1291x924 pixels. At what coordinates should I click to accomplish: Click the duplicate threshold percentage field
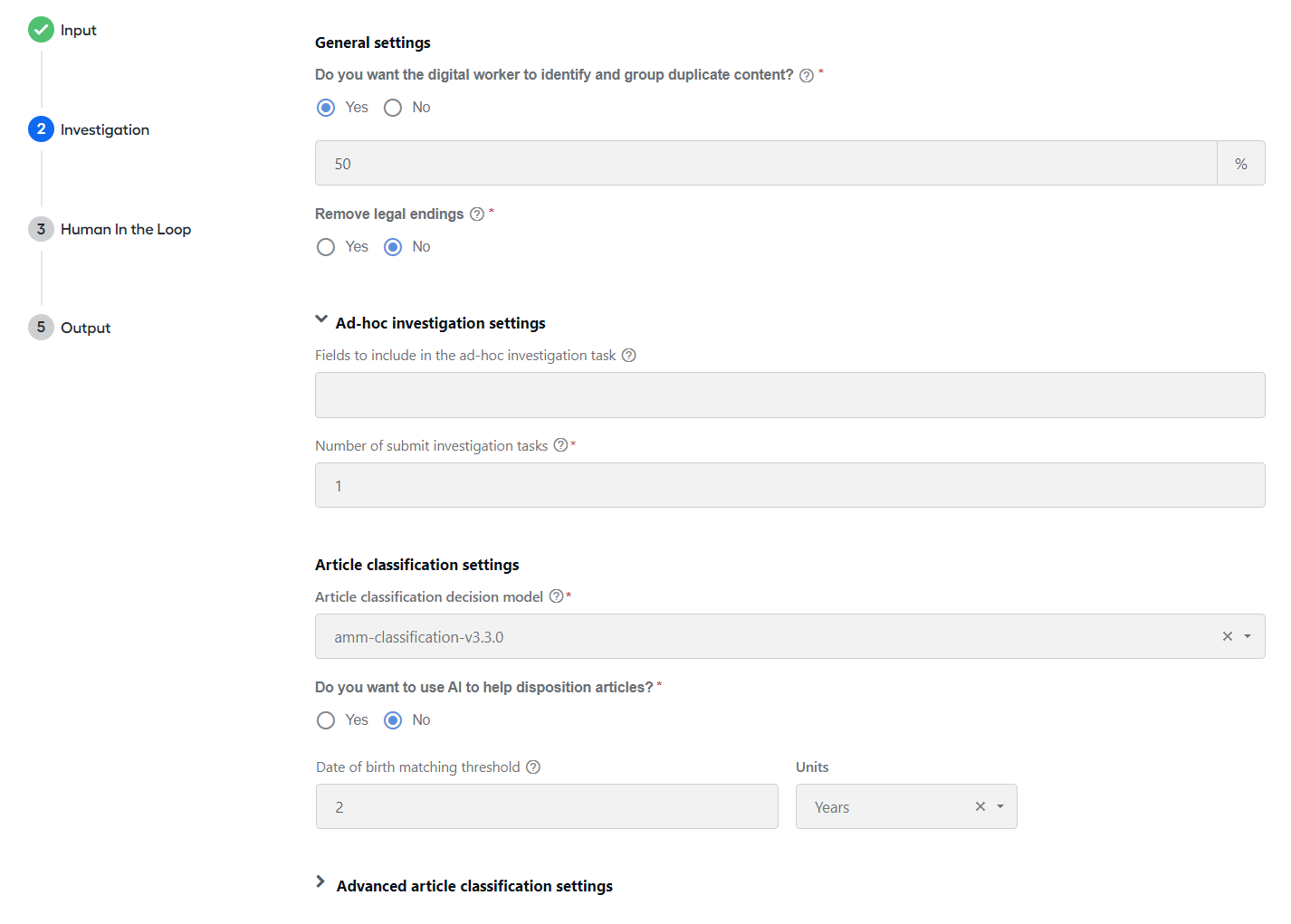(x=766, y=163)
